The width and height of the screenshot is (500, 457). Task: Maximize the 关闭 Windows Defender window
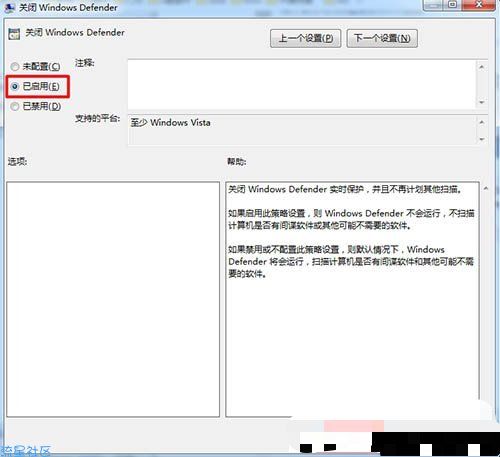452,5
